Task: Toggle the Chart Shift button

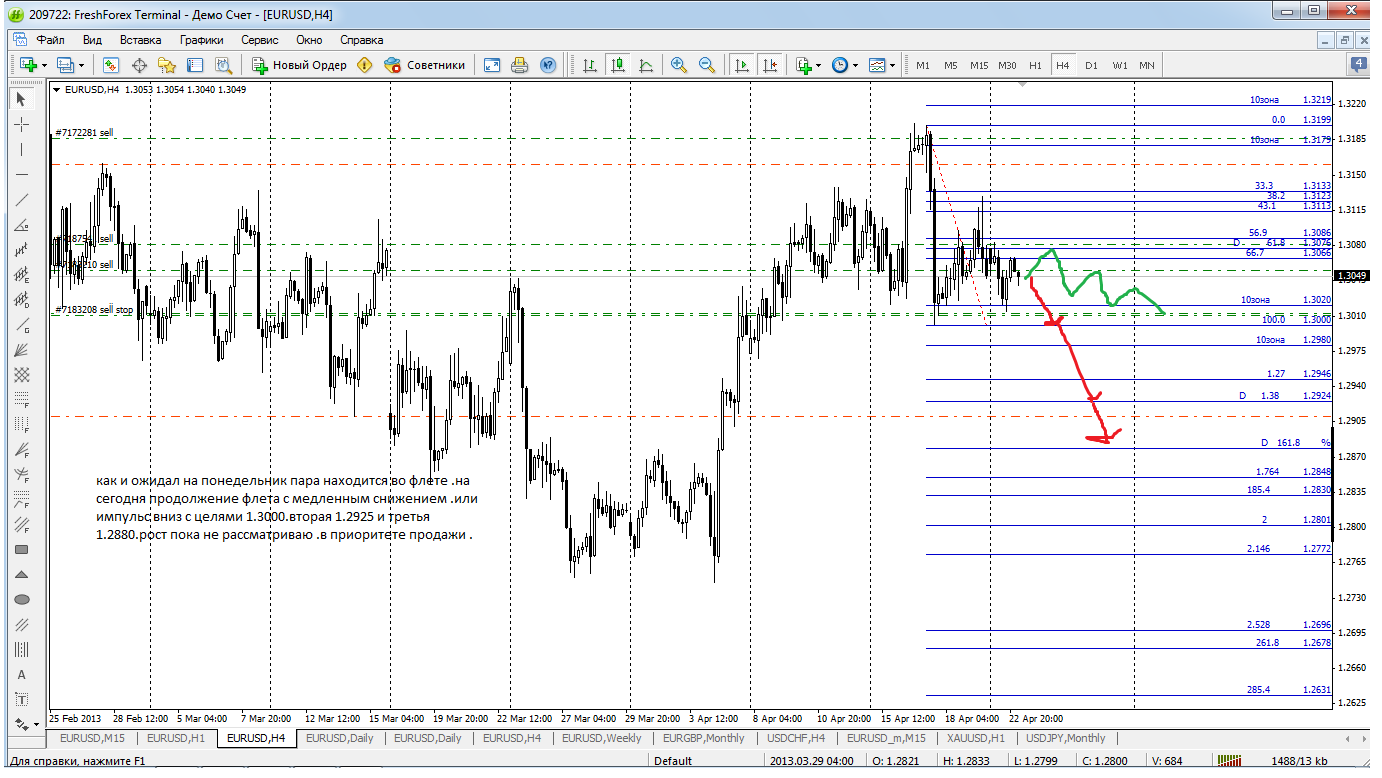Action: [770, 65]
